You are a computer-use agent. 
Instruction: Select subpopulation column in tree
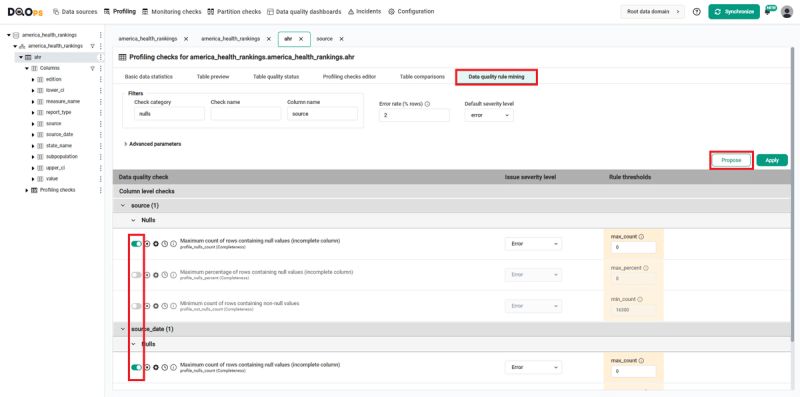(x=62, y=157)
